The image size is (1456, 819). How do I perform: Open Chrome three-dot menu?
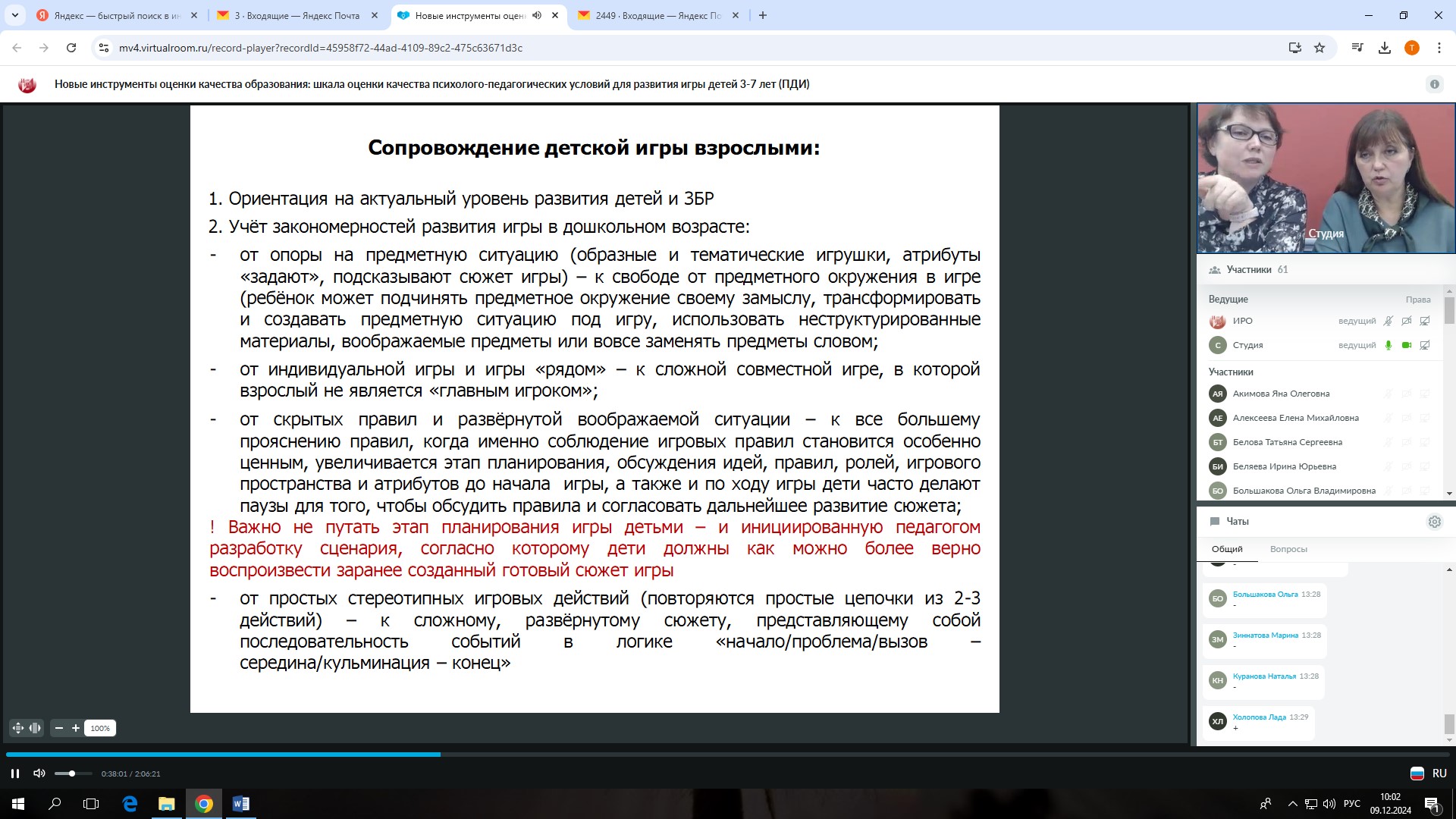pos(1439,48)
